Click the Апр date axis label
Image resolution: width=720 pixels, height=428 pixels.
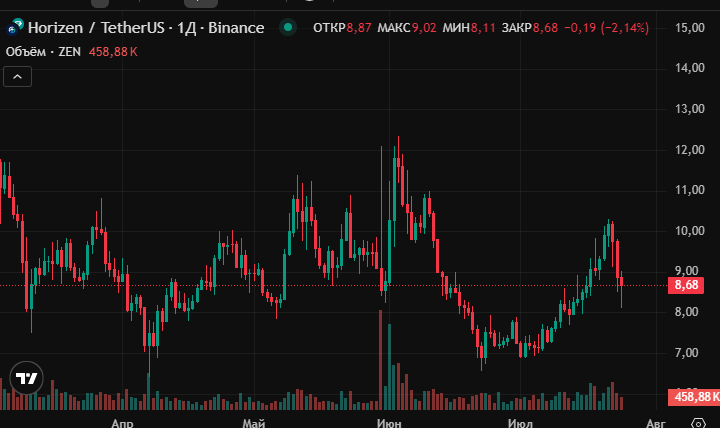(122, 423)
